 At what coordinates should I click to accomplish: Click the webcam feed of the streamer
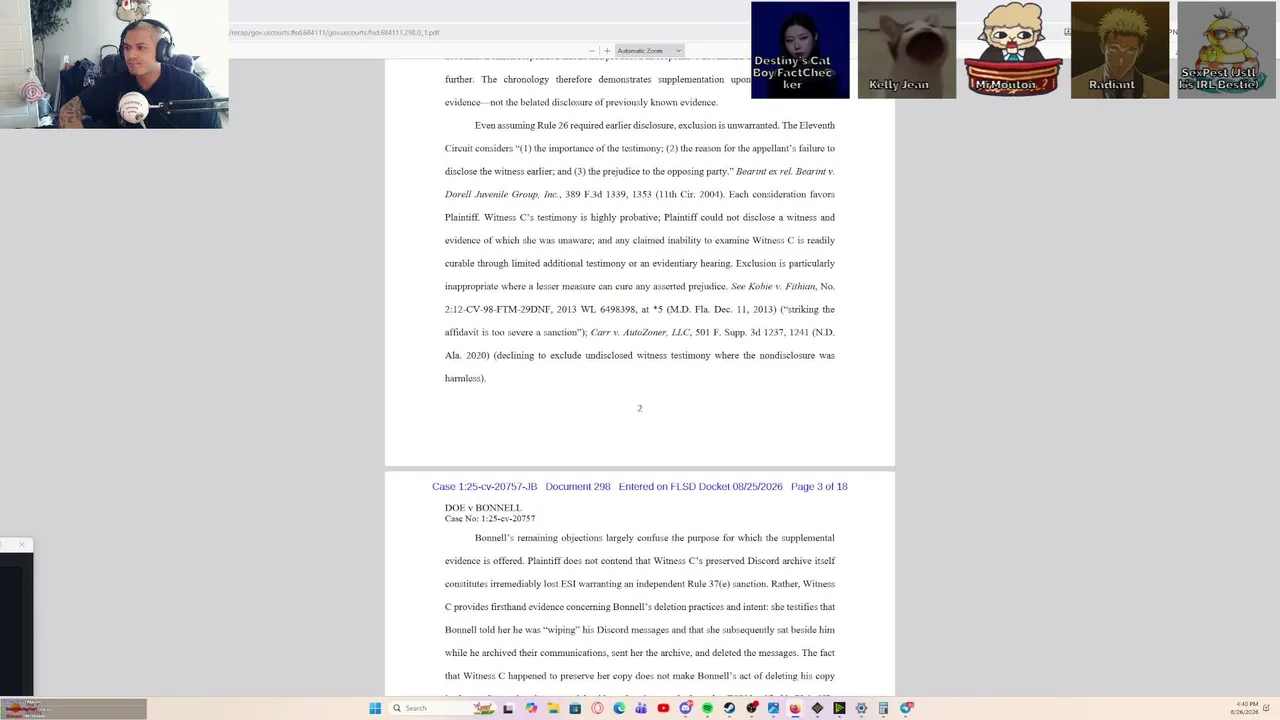coord(114,64)
